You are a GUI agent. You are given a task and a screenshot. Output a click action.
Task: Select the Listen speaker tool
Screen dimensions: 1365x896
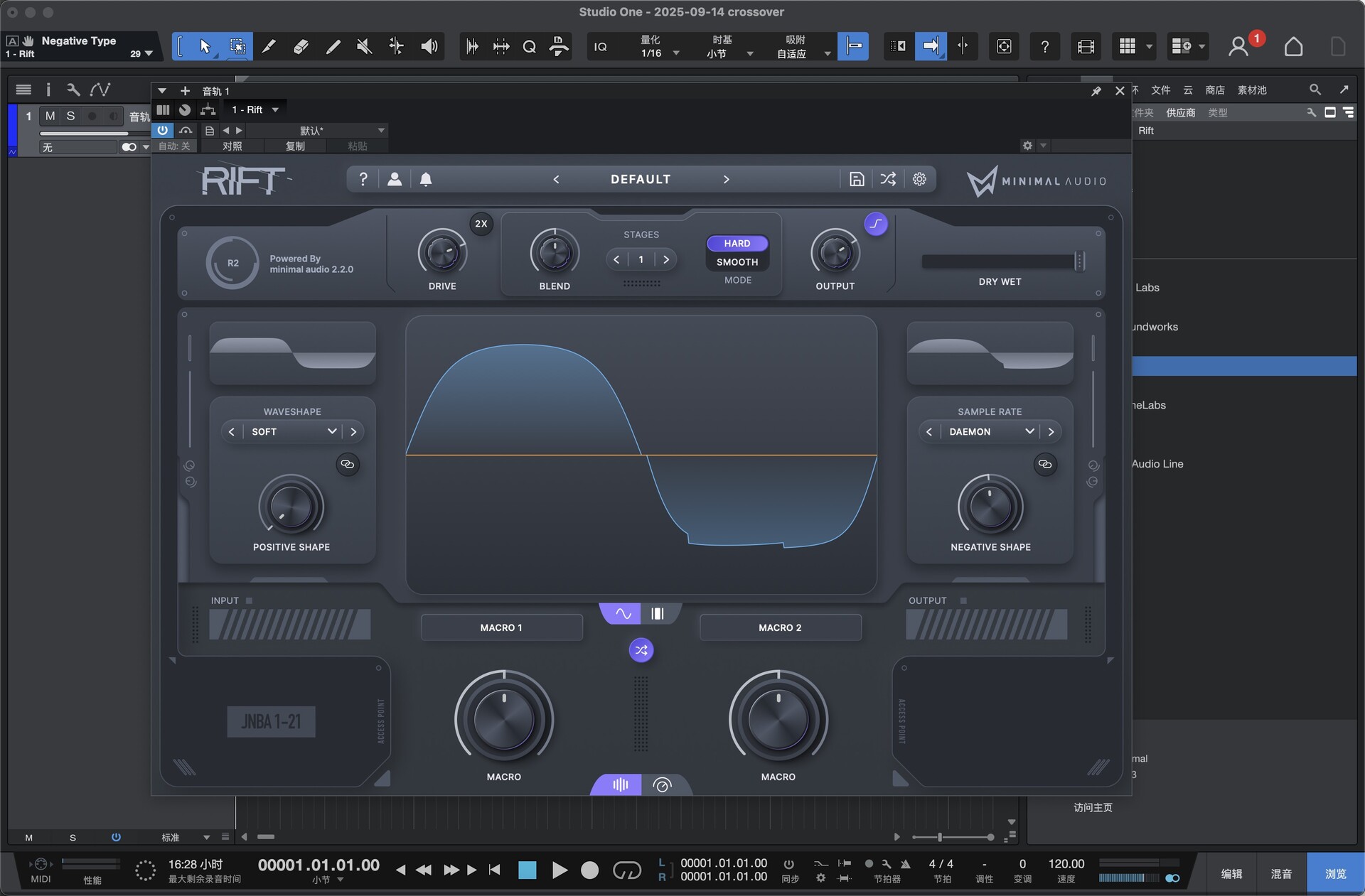[429, 47]
